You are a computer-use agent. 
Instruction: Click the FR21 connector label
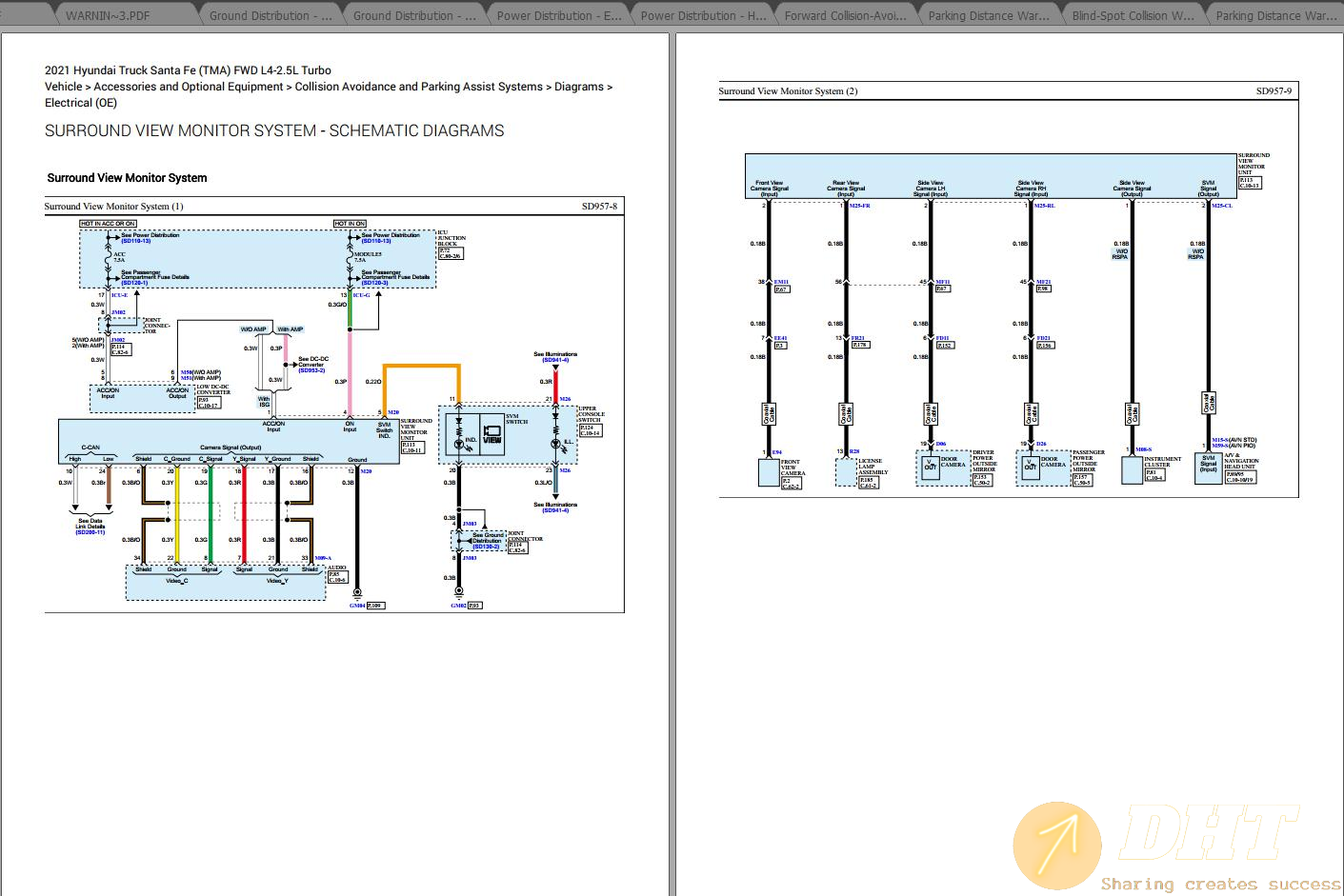(x=858, y=338)
